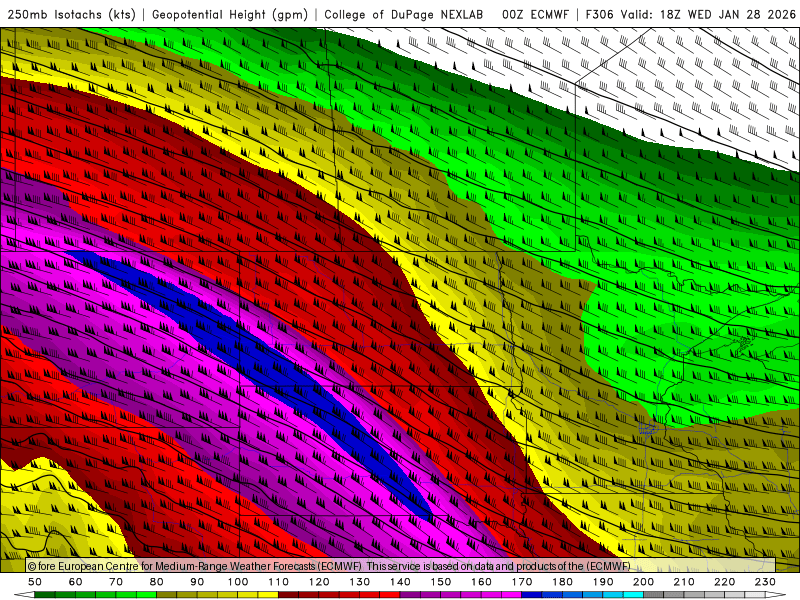Click the '220' color scale label

point(724,582)
